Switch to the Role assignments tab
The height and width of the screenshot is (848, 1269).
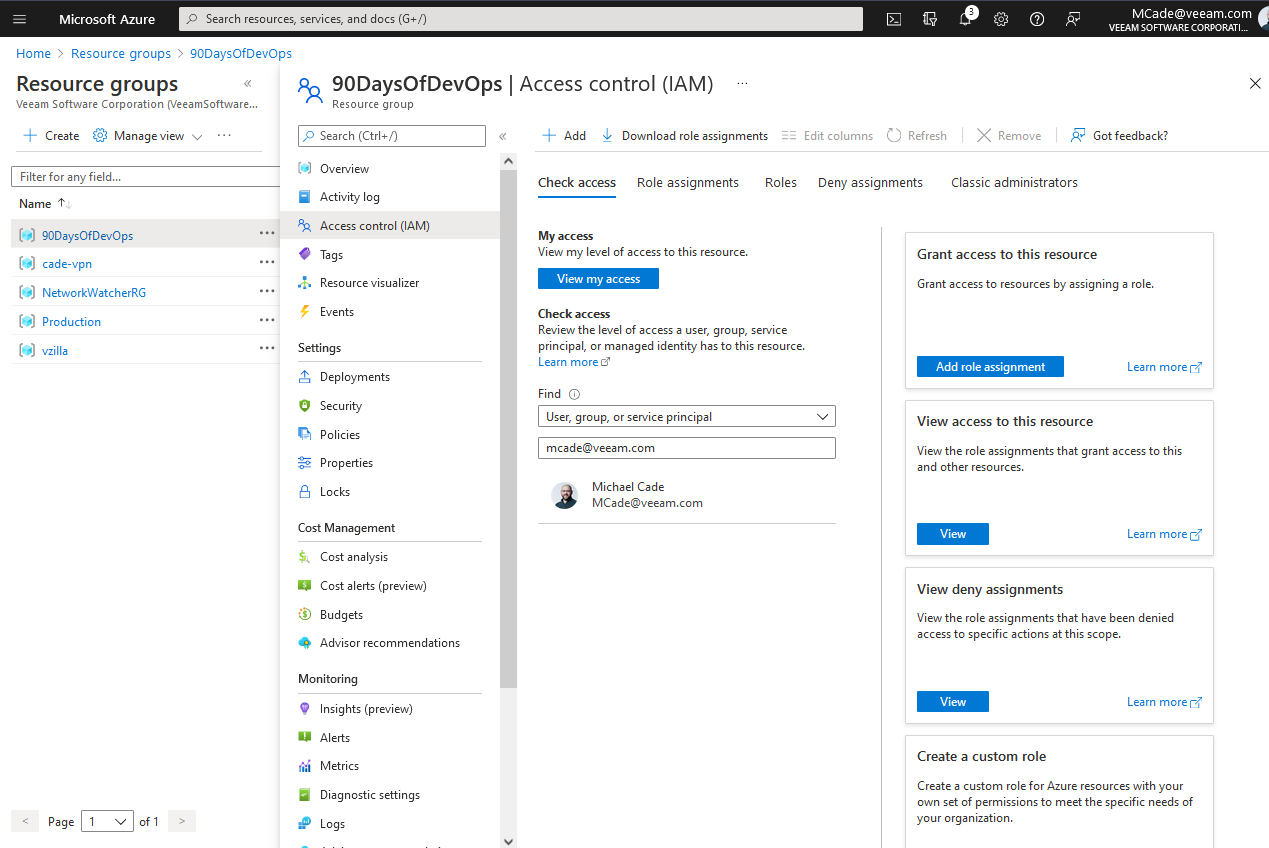click(x=688, y=183)
